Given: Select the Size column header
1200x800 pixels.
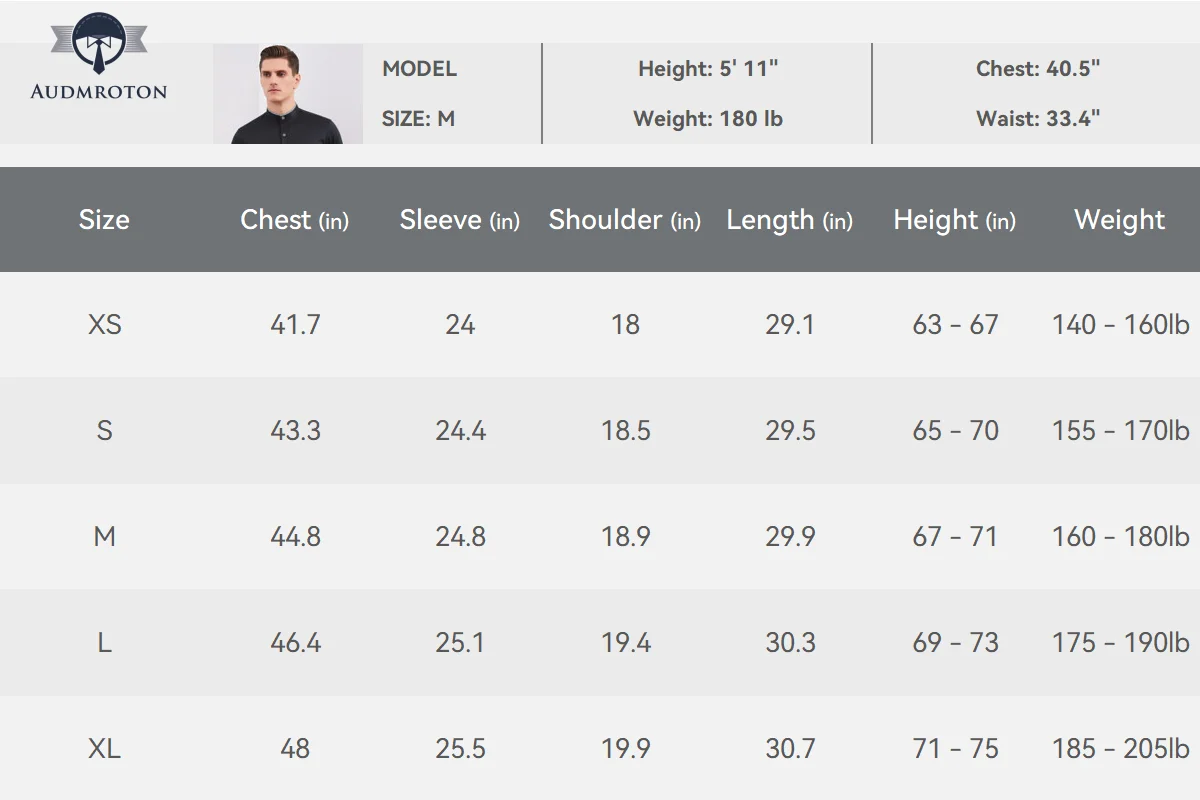Looking at the screenshot, I should pos(104,220).
